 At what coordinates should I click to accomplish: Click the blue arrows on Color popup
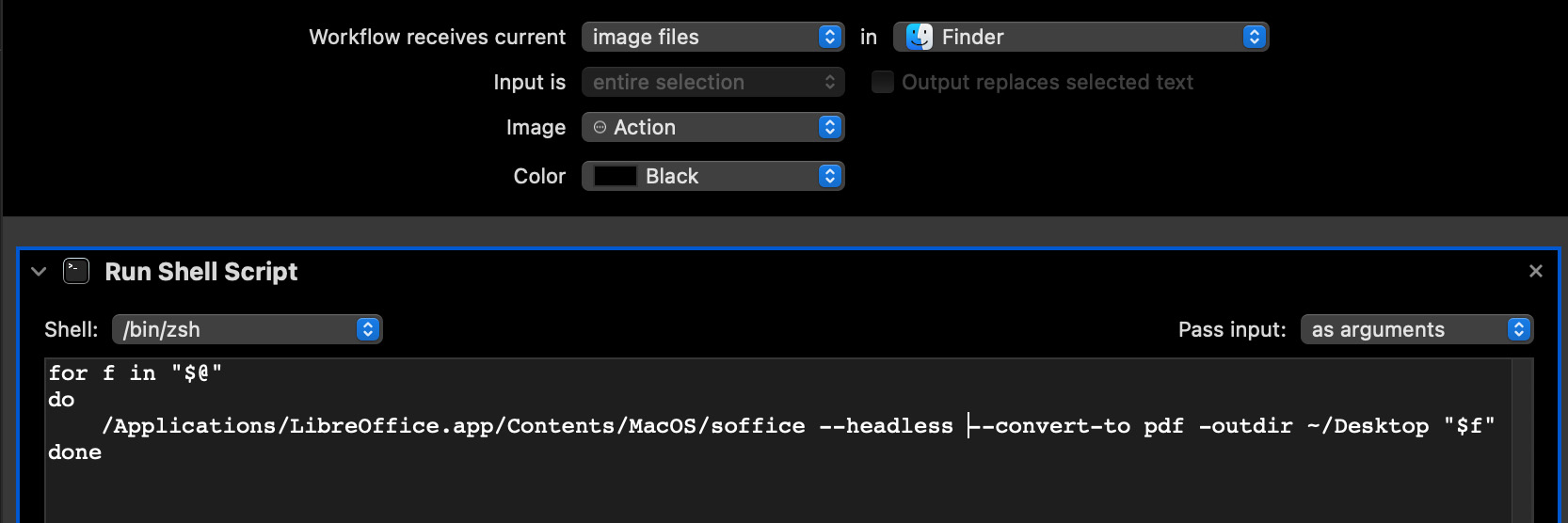click(x=829, y=177)
